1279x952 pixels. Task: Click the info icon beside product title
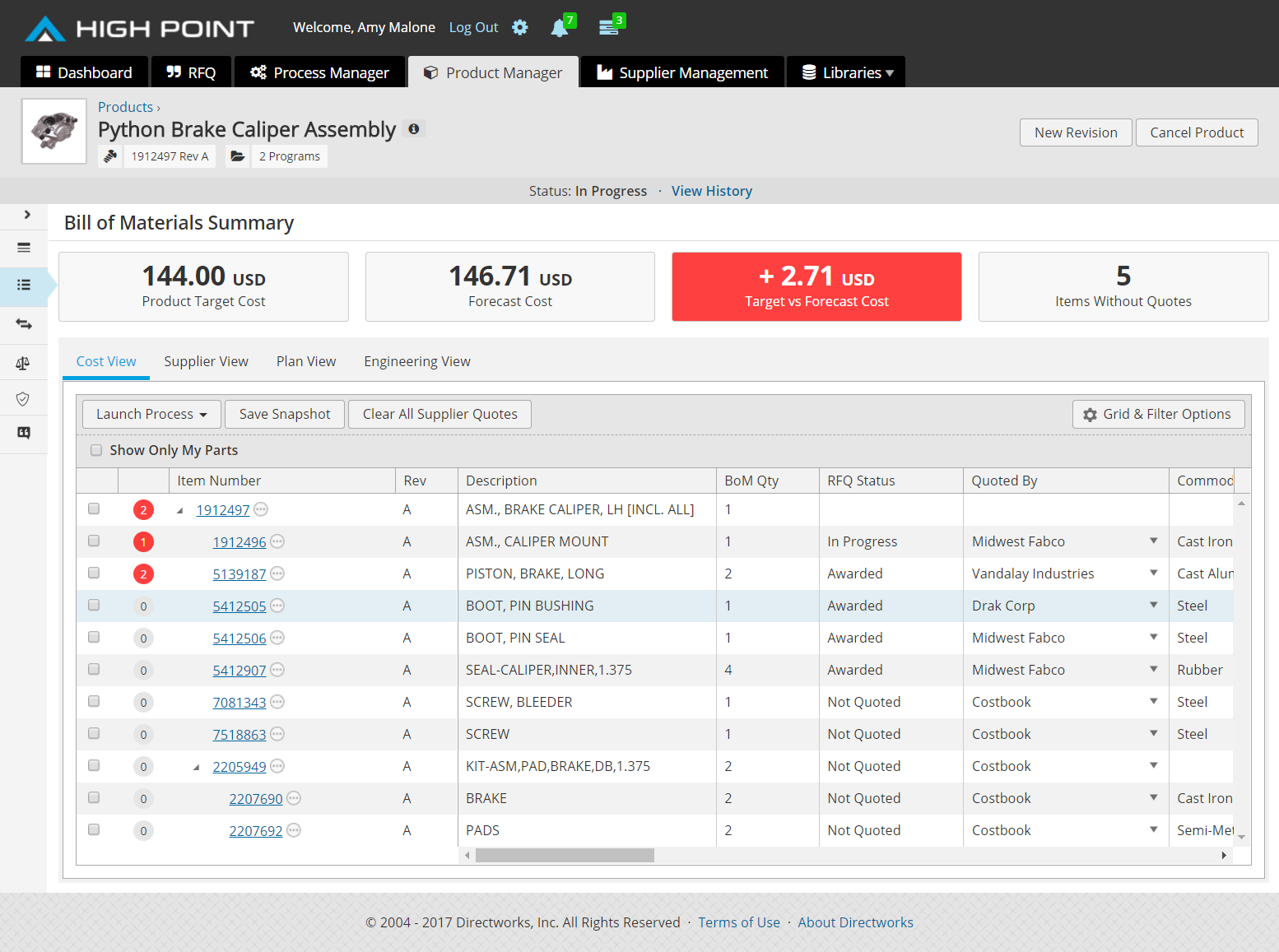tap(414, 129)
